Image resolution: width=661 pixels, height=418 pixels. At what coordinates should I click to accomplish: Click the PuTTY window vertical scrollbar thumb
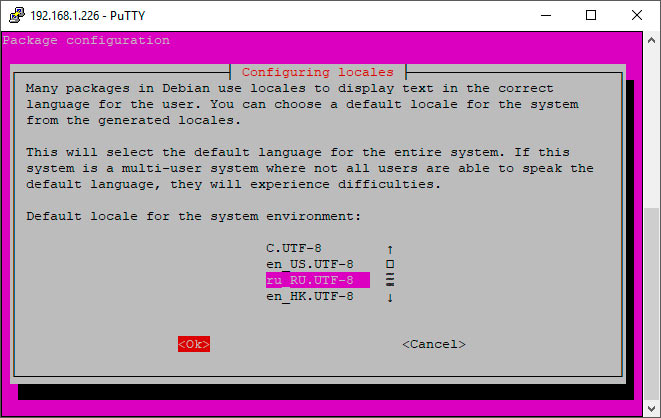point(651,302)
